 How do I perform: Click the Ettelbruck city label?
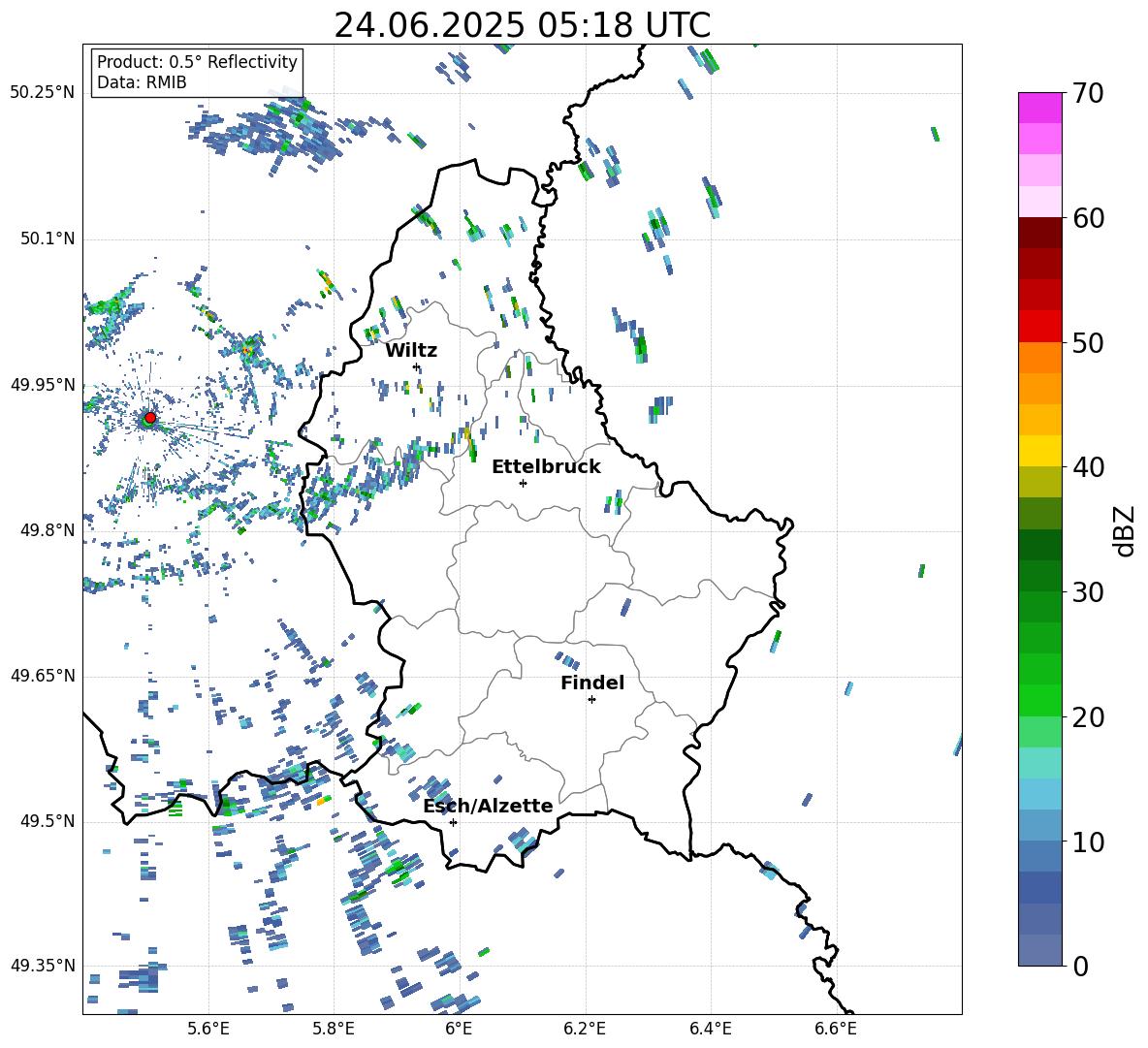click(546, 467)
